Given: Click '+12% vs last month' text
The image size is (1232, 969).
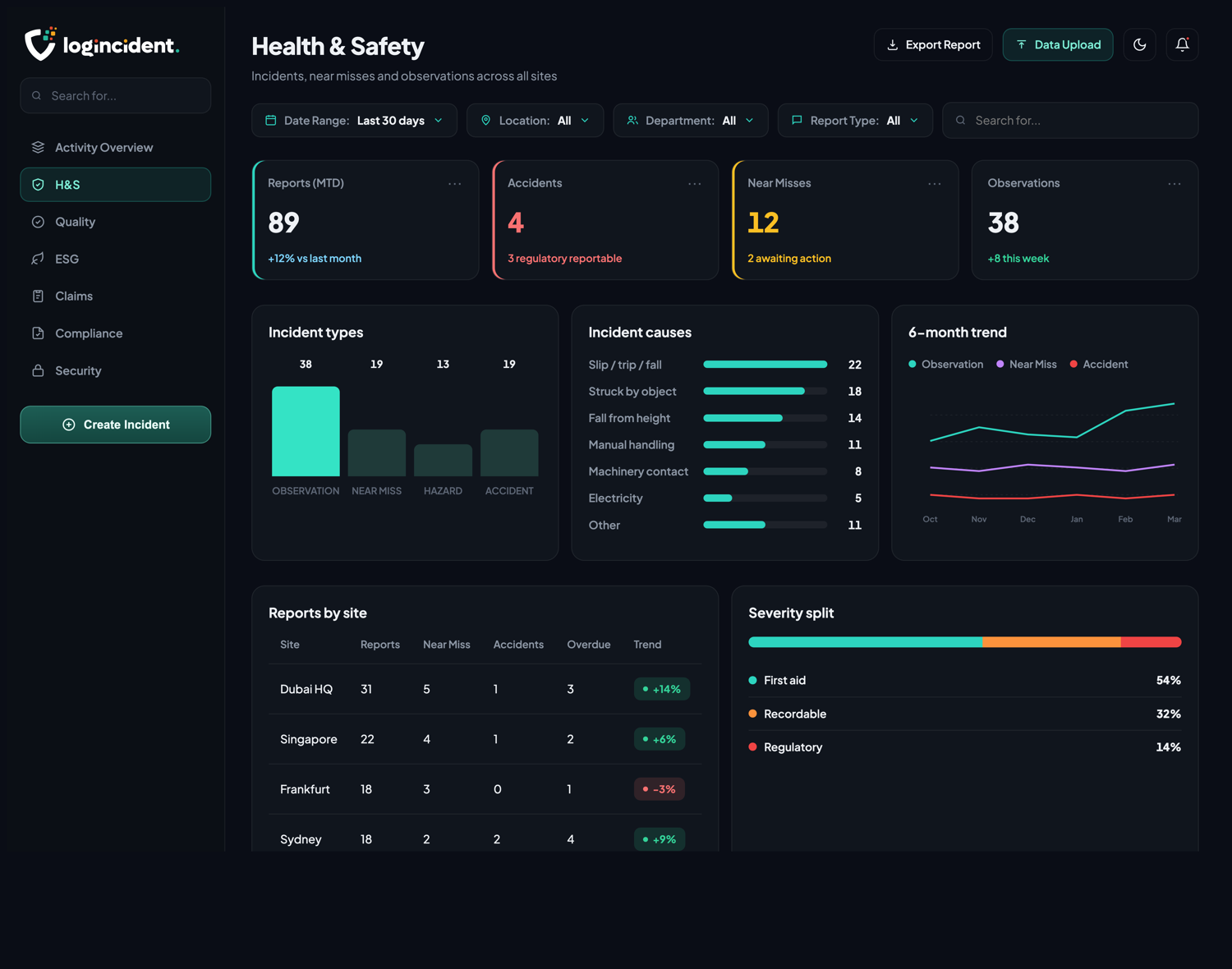Looking at the screenshot, I should pyautogui.click(x=315, y=258).
